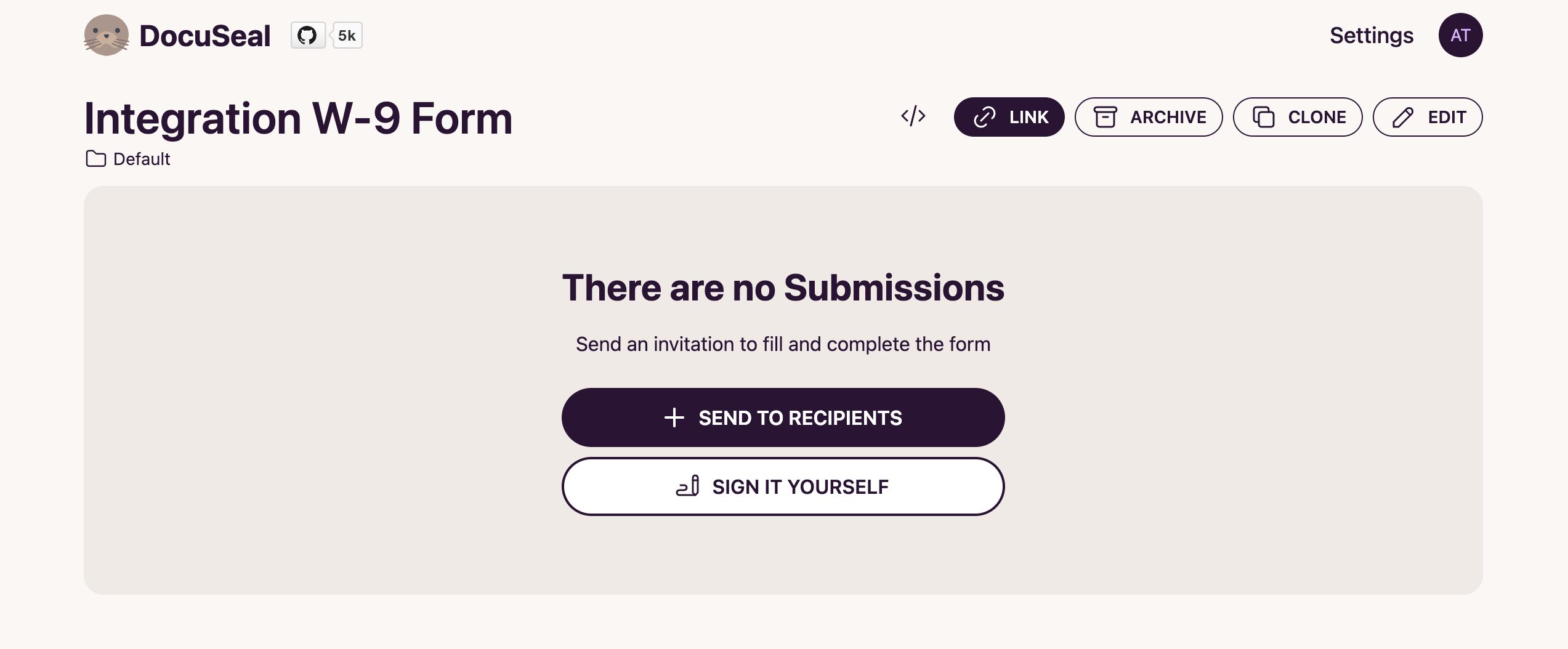This screenshot has height=649, width=1568.
Task: Choose the CLONE template button
Action: [1298, 117]
